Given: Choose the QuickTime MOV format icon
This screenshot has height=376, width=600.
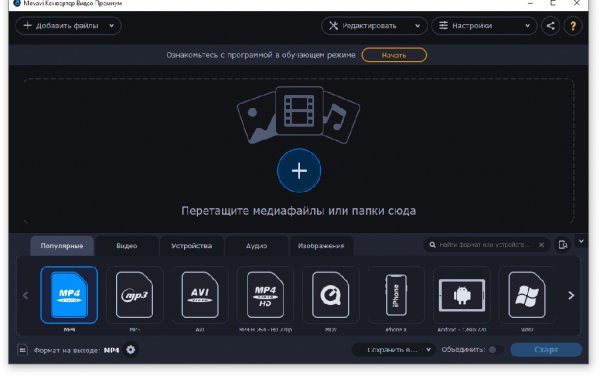Looking at the screenshot, I should 331,295.
